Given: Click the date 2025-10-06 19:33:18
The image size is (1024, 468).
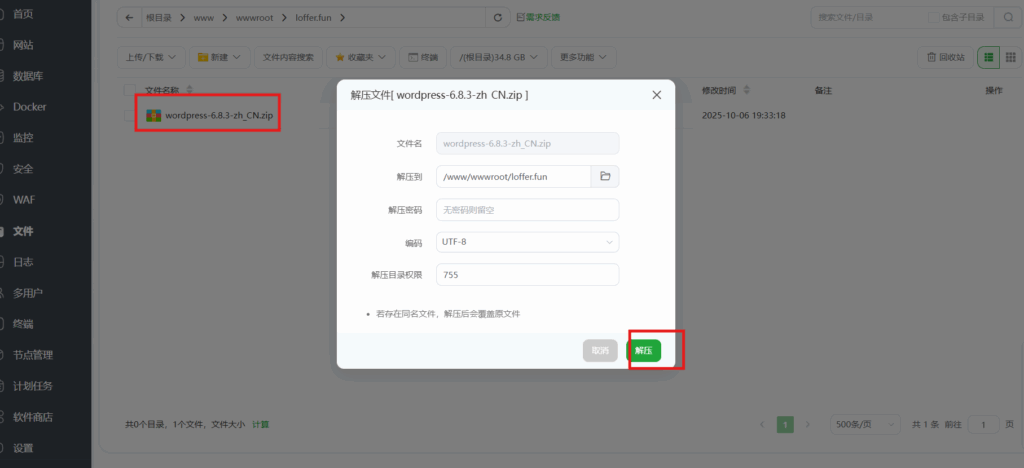Looking at the screenshot, I should coord(743,116).
